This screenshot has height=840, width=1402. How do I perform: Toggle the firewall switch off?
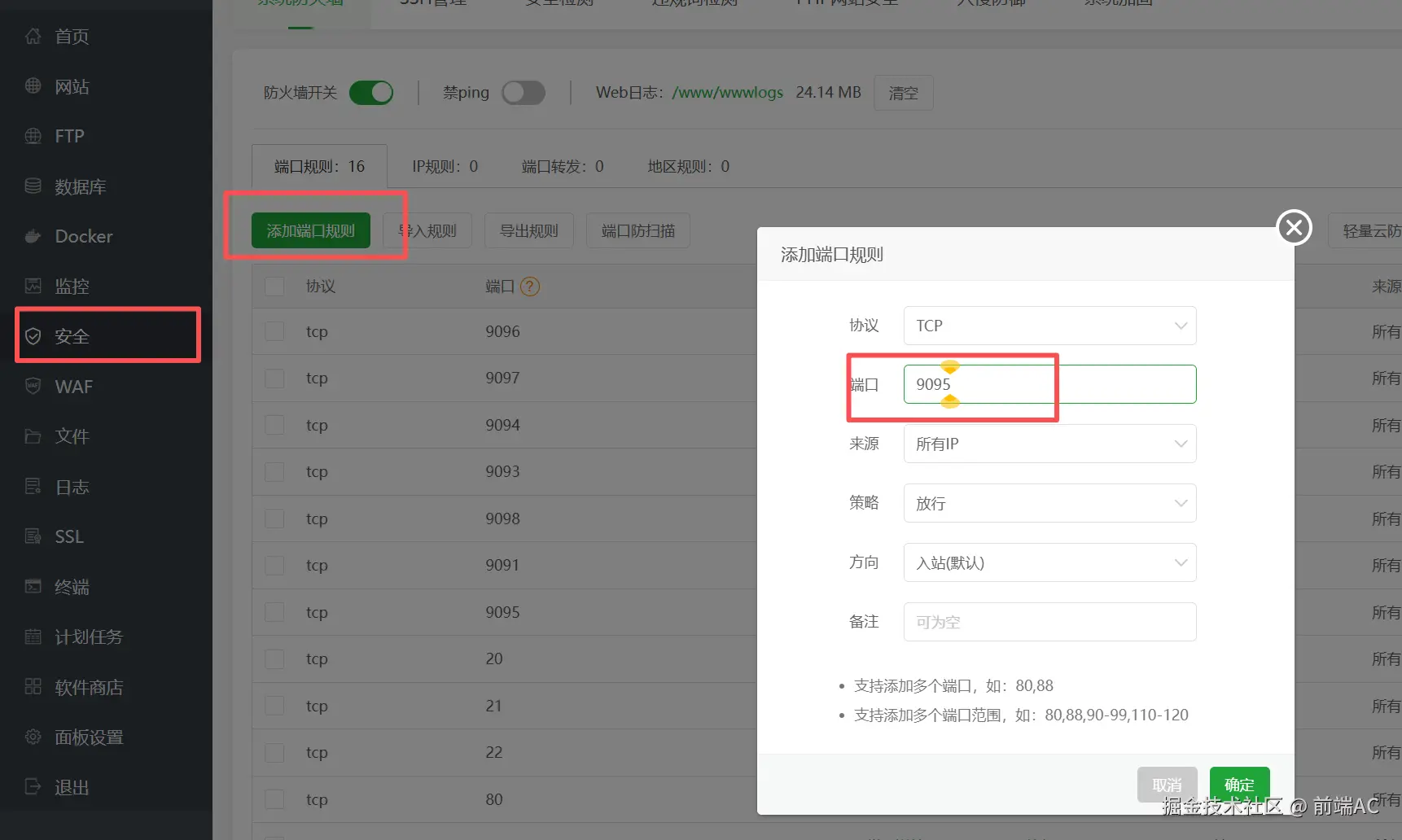(371, 93)
